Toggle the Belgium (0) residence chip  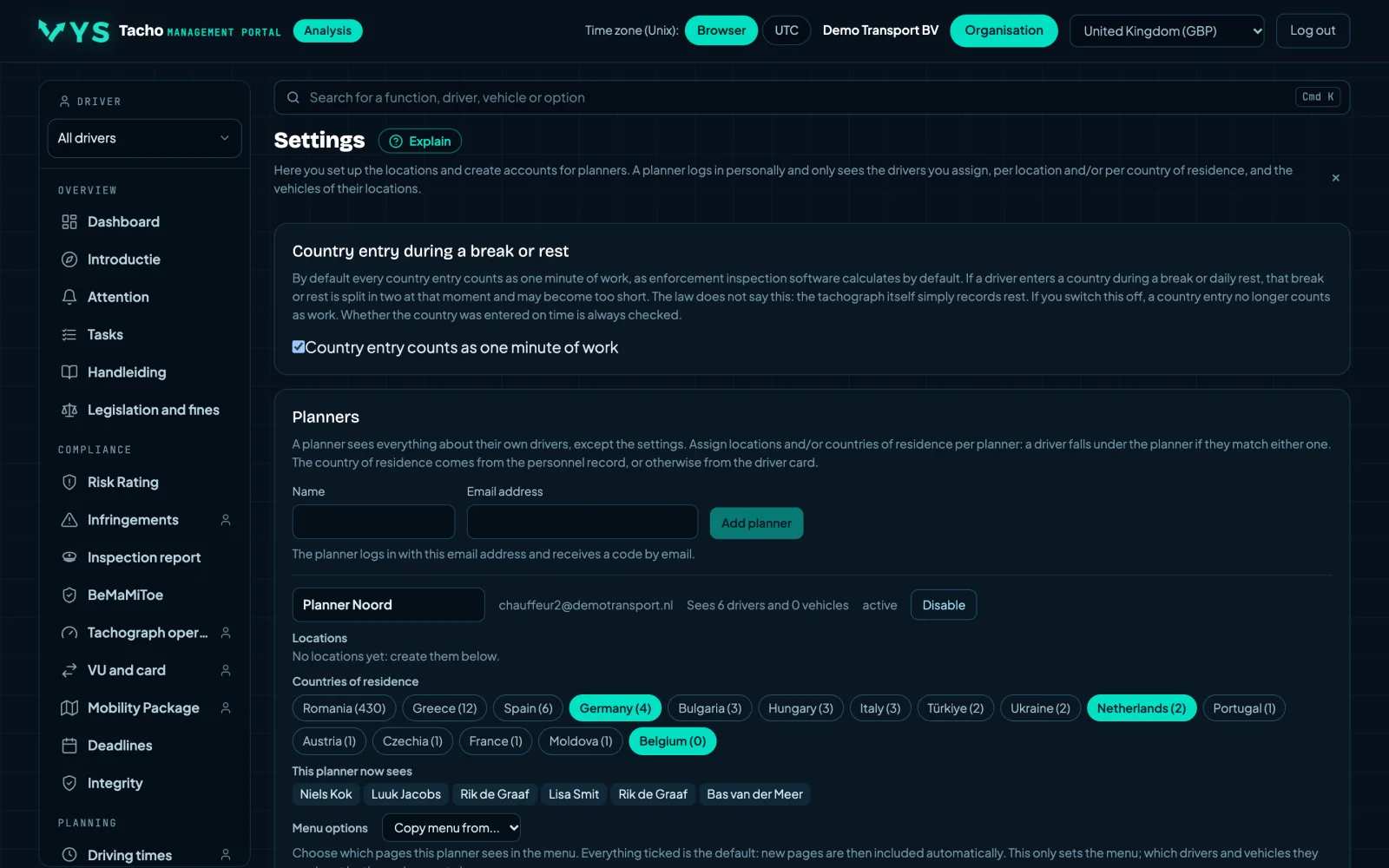[673, 741]
